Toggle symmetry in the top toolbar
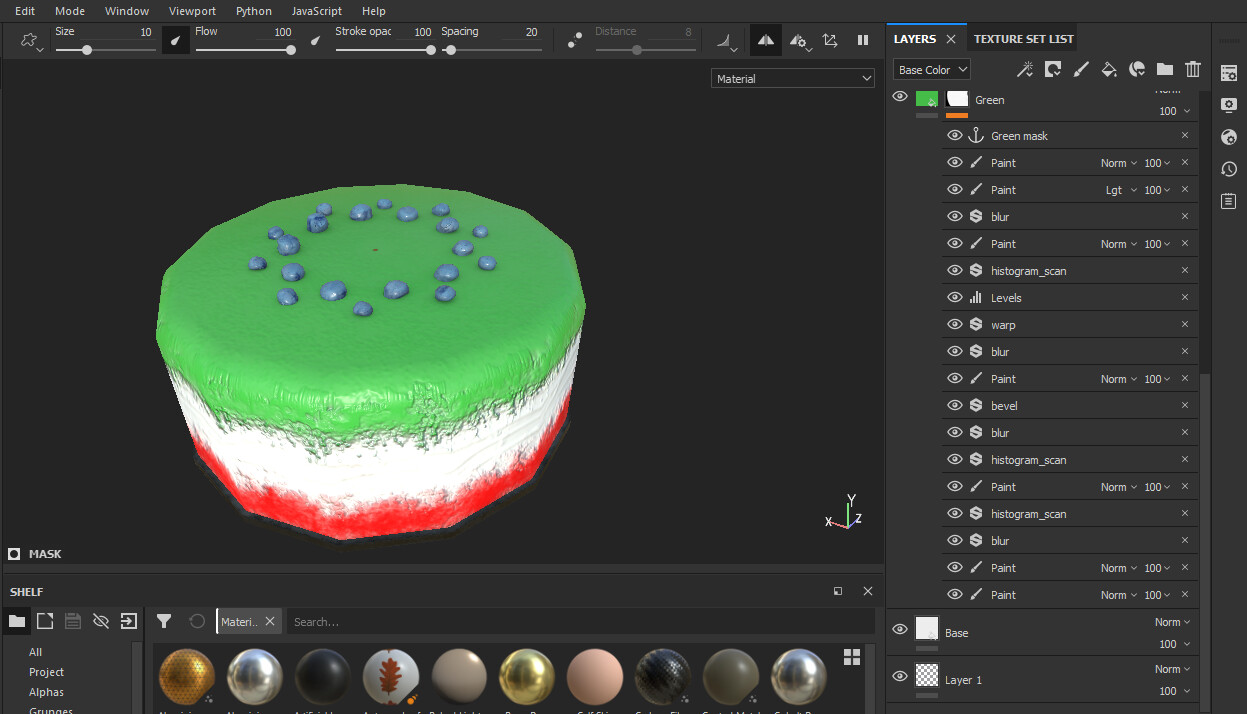Screen dimensions: 1247x714 pyautogui.click(x=766, y=40)
